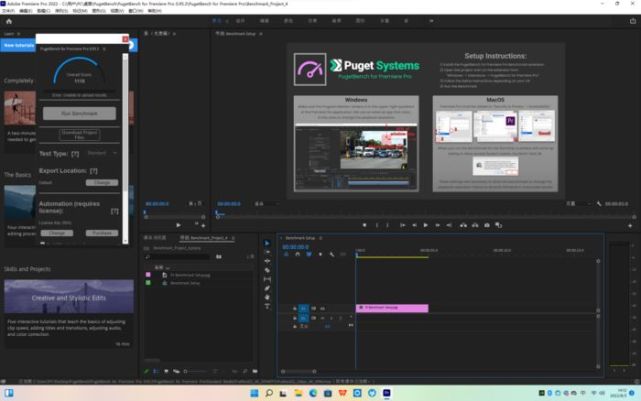Click green label swatch of Benchmark Setup sequence
This screenshot has width=641, height=401.
(x=148, y=283)
